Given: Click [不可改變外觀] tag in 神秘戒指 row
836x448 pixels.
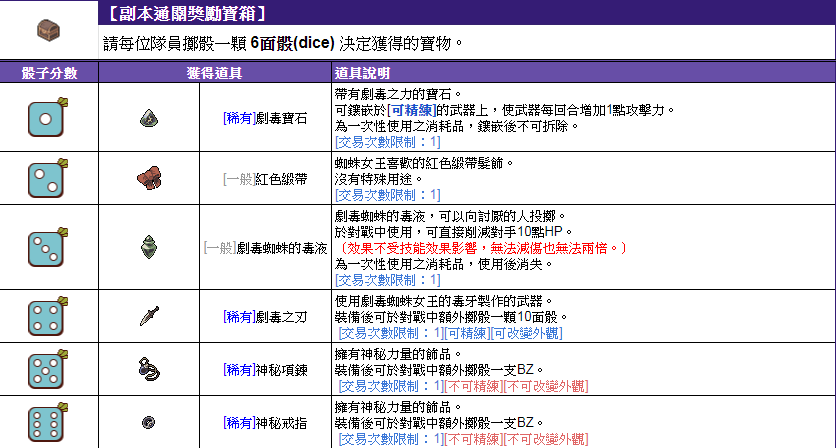Looking at the screenshot, I should coord(546,439).
